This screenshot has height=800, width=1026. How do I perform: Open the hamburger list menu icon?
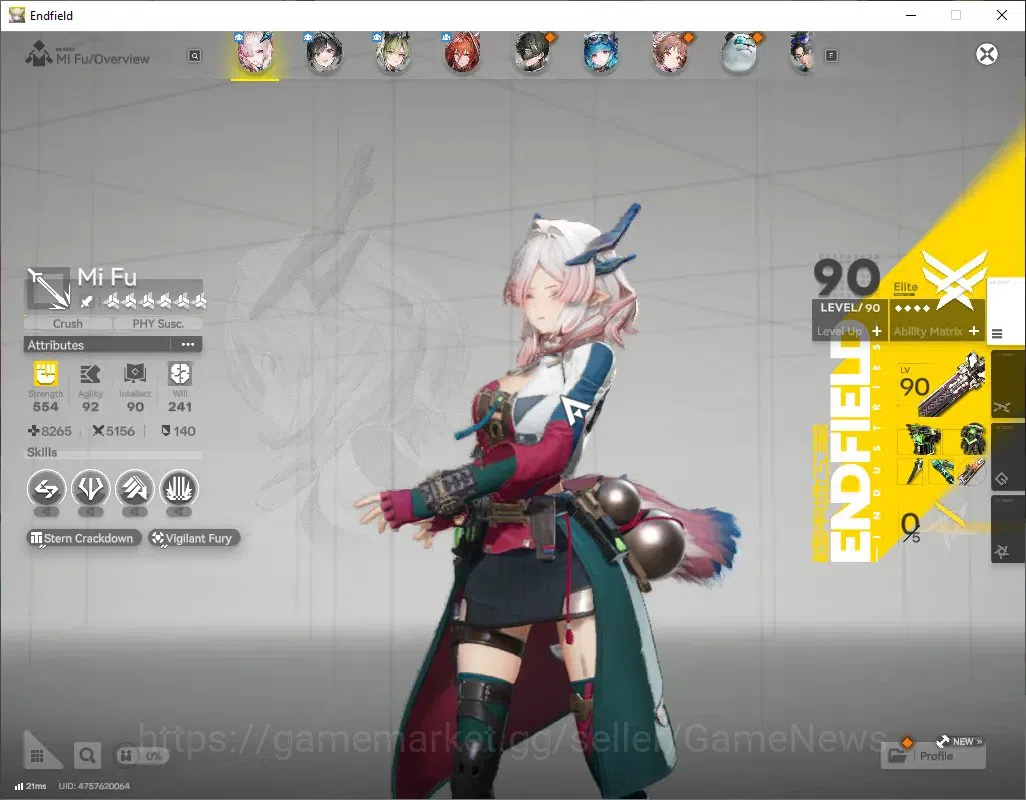click(997, 334)
